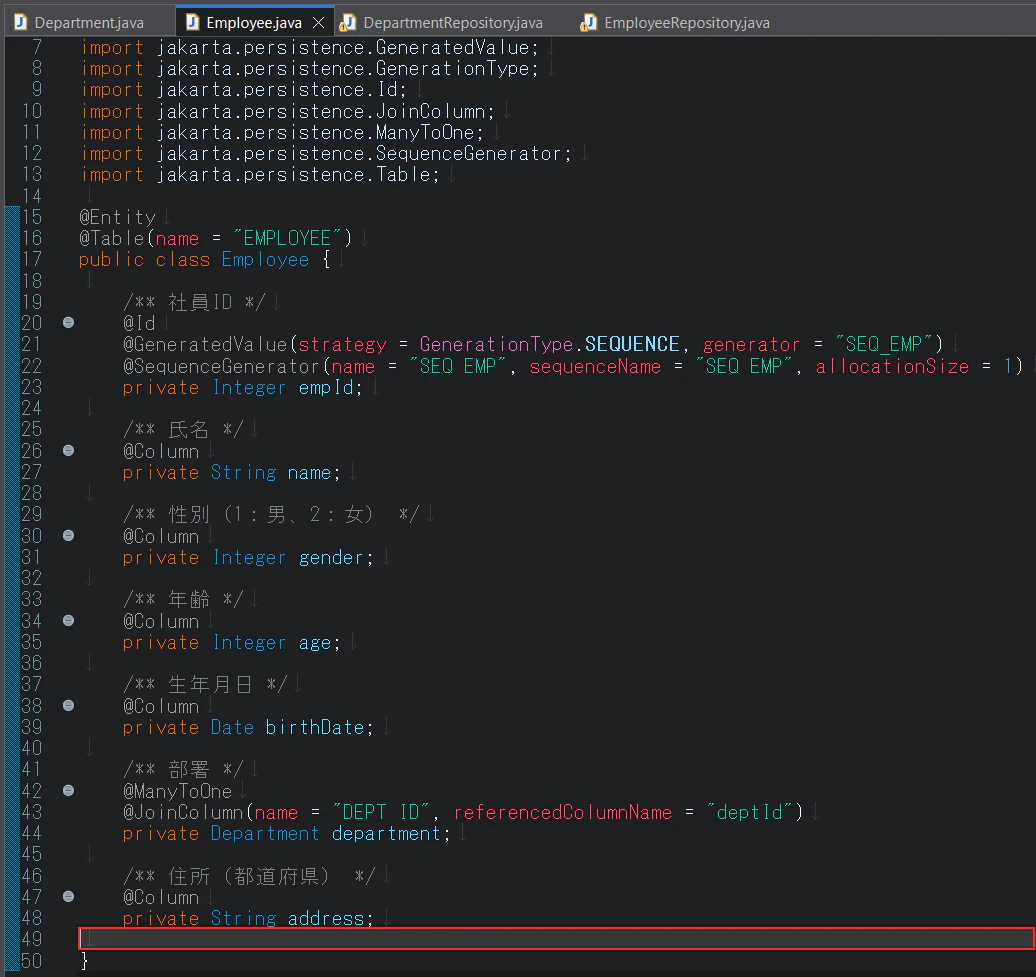Click the "氏名" comment text

(x=188, y=429)
